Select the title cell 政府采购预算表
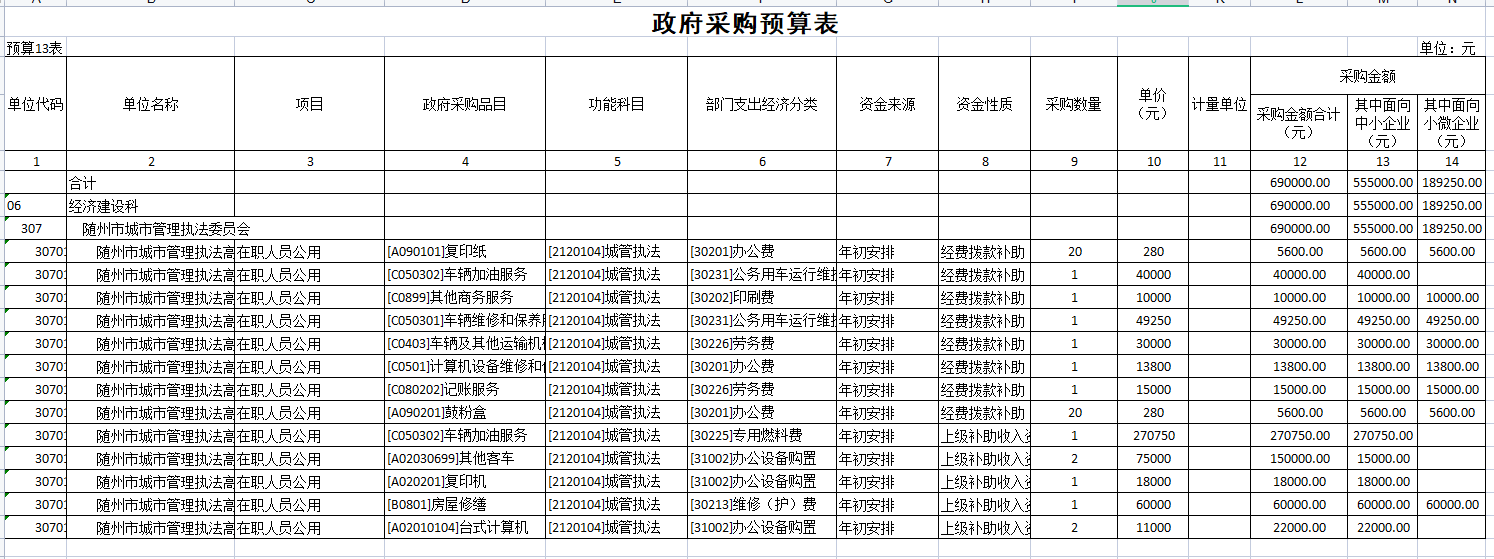The image size is (1494, 559). point(745,24)
